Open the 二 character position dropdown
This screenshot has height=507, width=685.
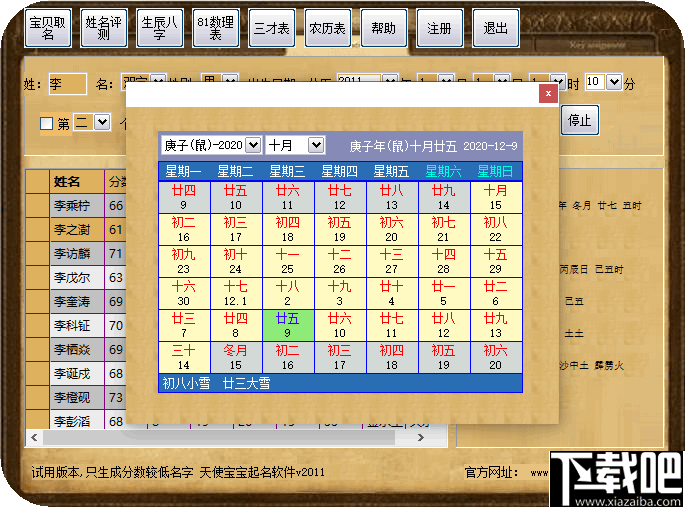tap(102, 122)
